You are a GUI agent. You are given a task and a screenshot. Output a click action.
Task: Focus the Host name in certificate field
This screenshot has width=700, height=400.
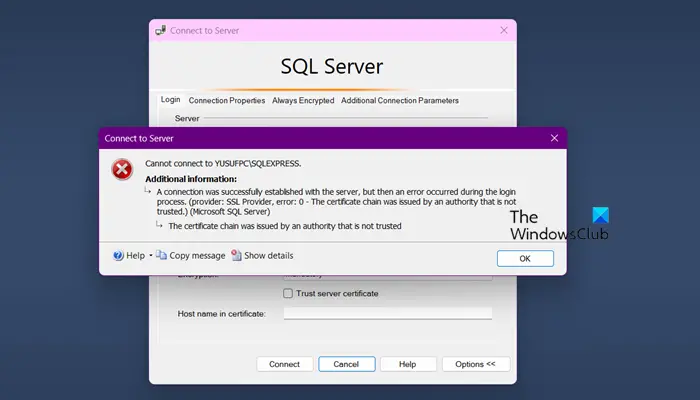(x=388, y=313)
